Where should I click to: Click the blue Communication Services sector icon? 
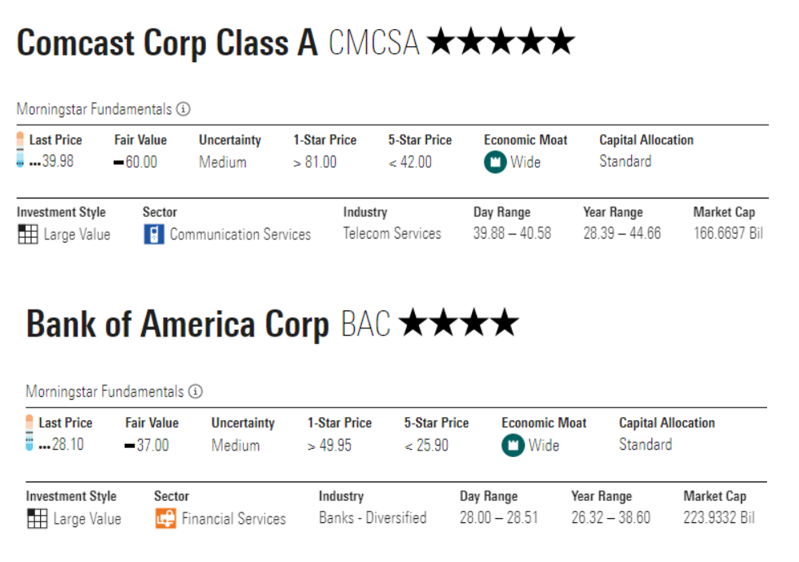tap(154, 234)
